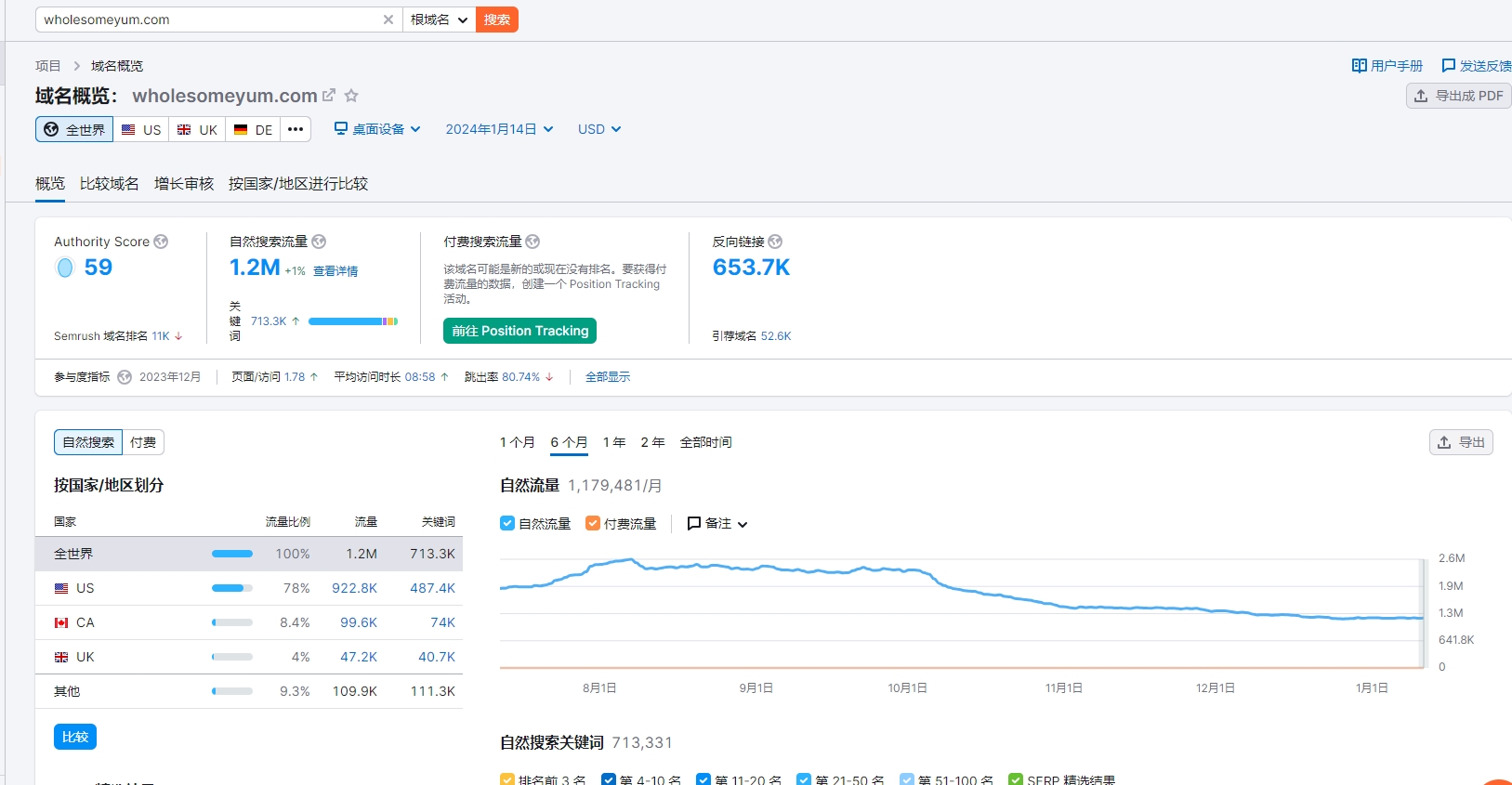Switch to the 概览 tab
The image size is (1512, 785).
(50, 184)
